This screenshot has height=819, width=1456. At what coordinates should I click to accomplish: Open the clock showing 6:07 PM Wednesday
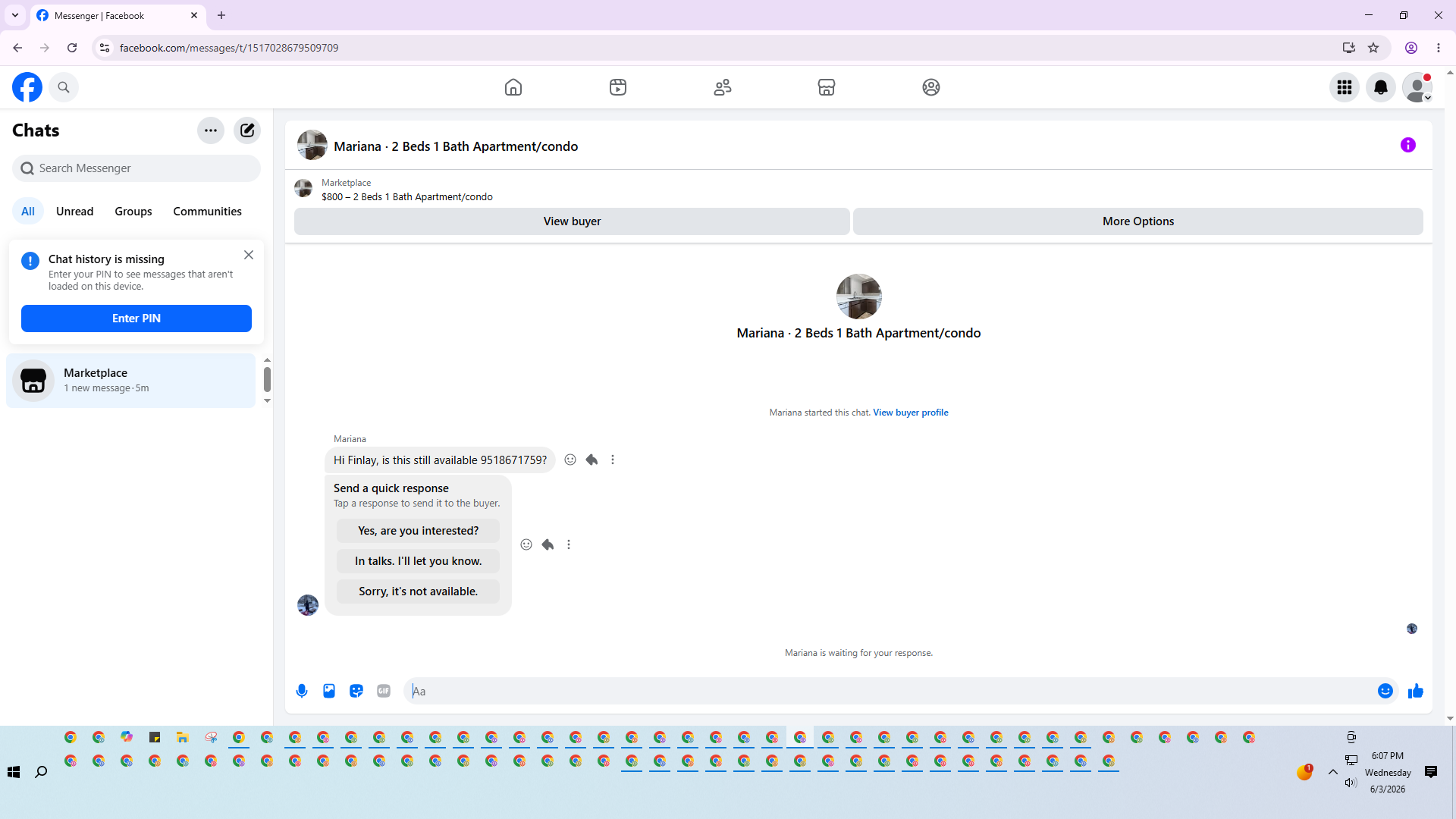click(1388, 772)
